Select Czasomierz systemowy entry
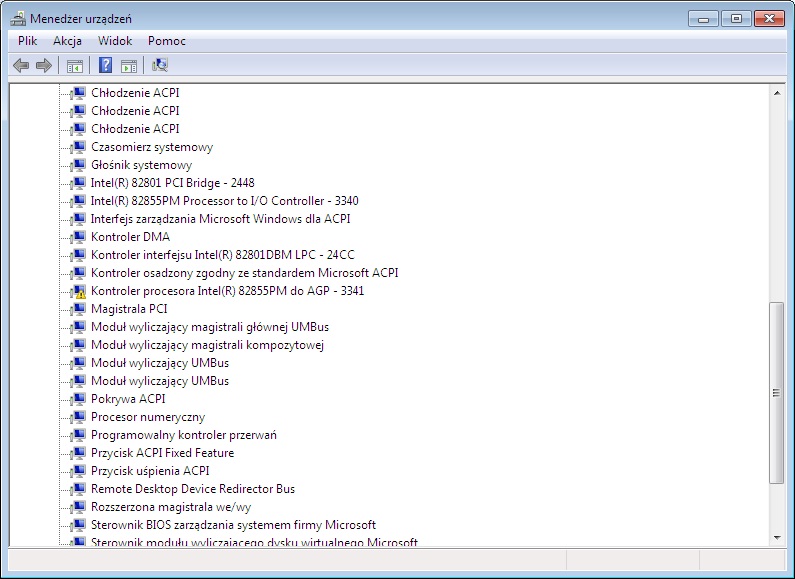The image size is (795, 579). point(152,147)
